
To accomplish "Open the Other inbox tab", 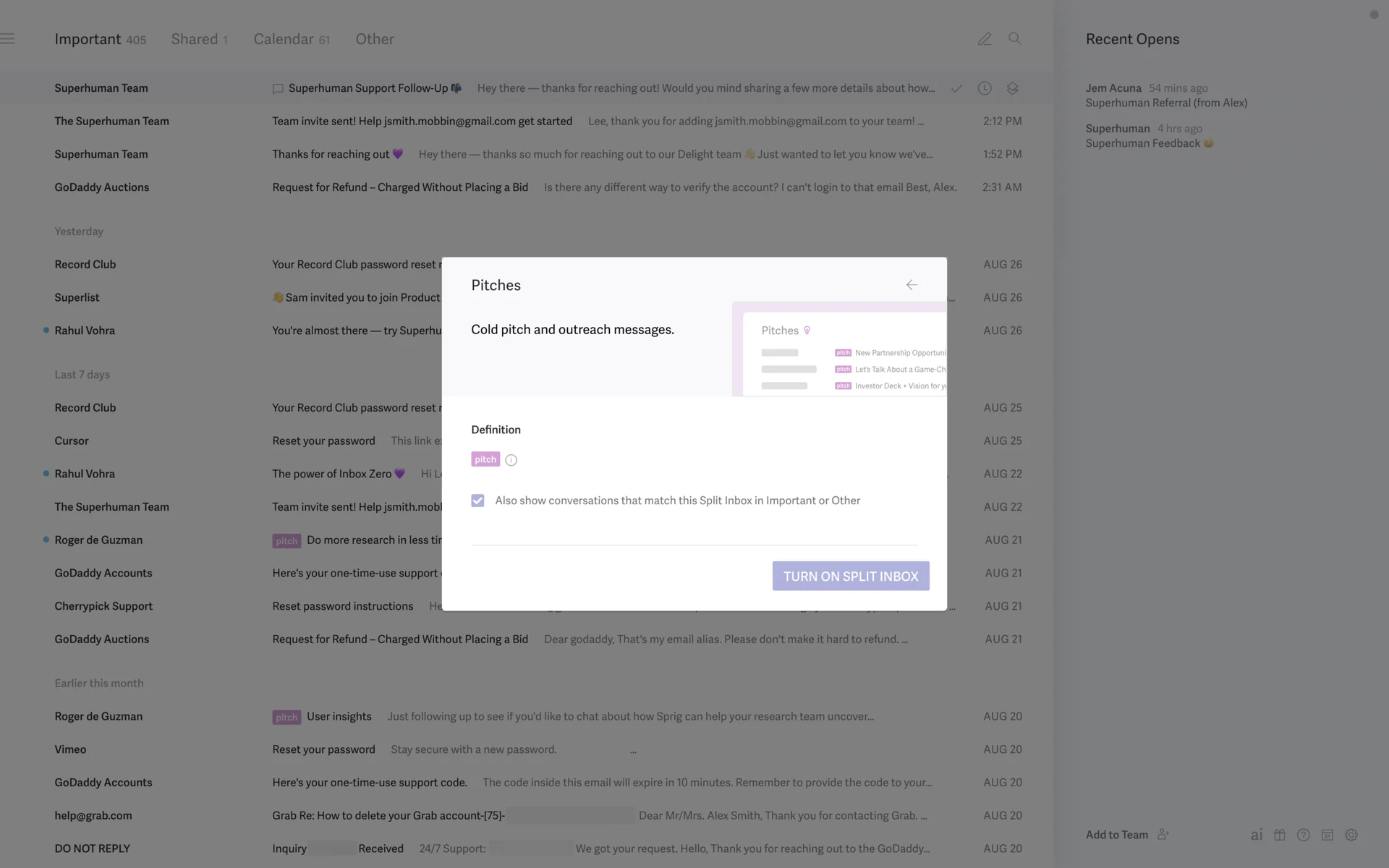I will pyautogui.click(x=374, y=39).
